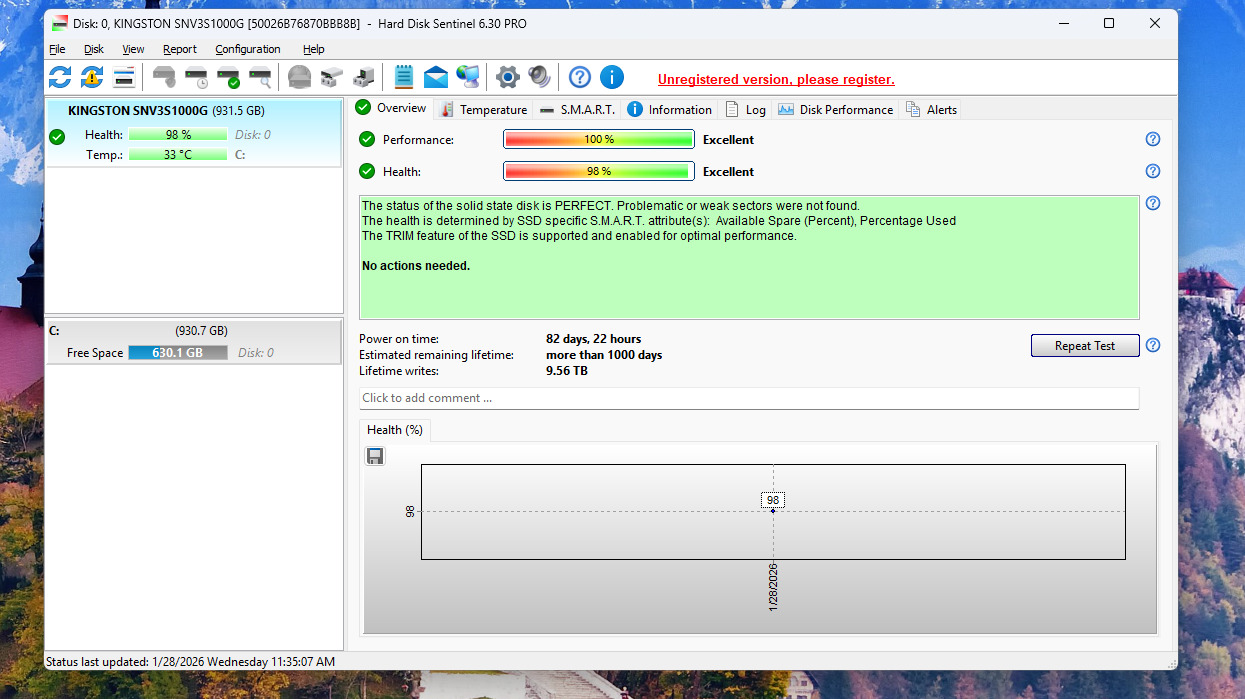Click the Repeat Test button

1085,346
